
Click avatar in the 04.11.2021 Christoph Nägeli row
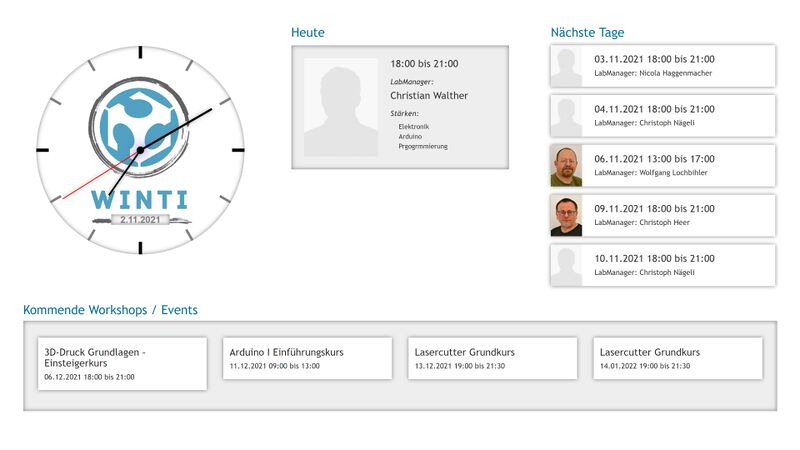pos(566,117)
